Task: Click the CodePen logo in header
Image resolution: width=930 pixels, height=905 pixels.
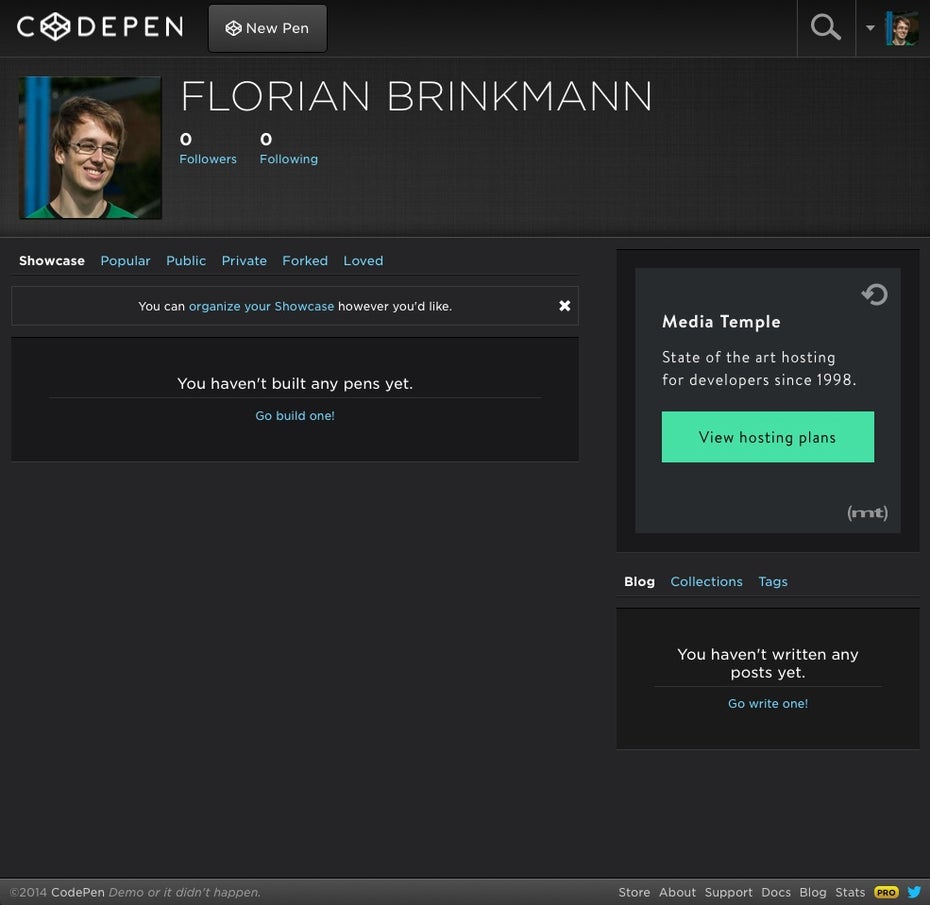Action: [x=100, y=27]
